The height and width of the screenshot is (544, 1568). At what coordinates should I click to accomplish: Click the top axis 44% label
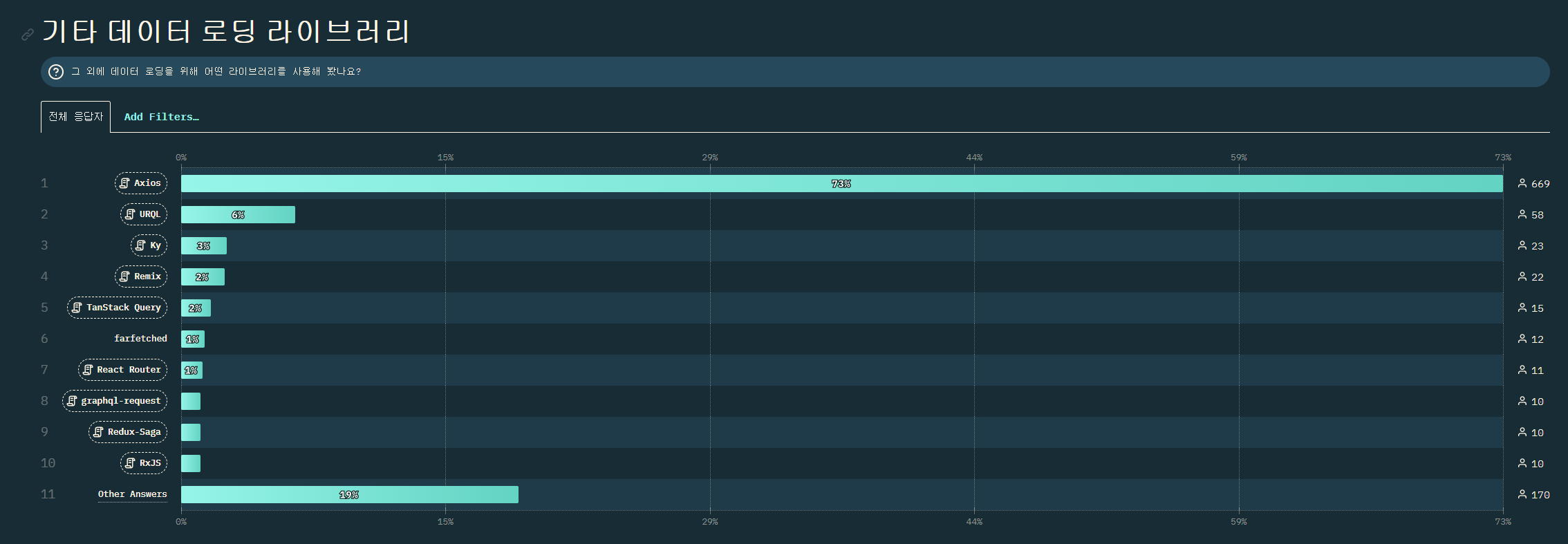tap(974, 158)
